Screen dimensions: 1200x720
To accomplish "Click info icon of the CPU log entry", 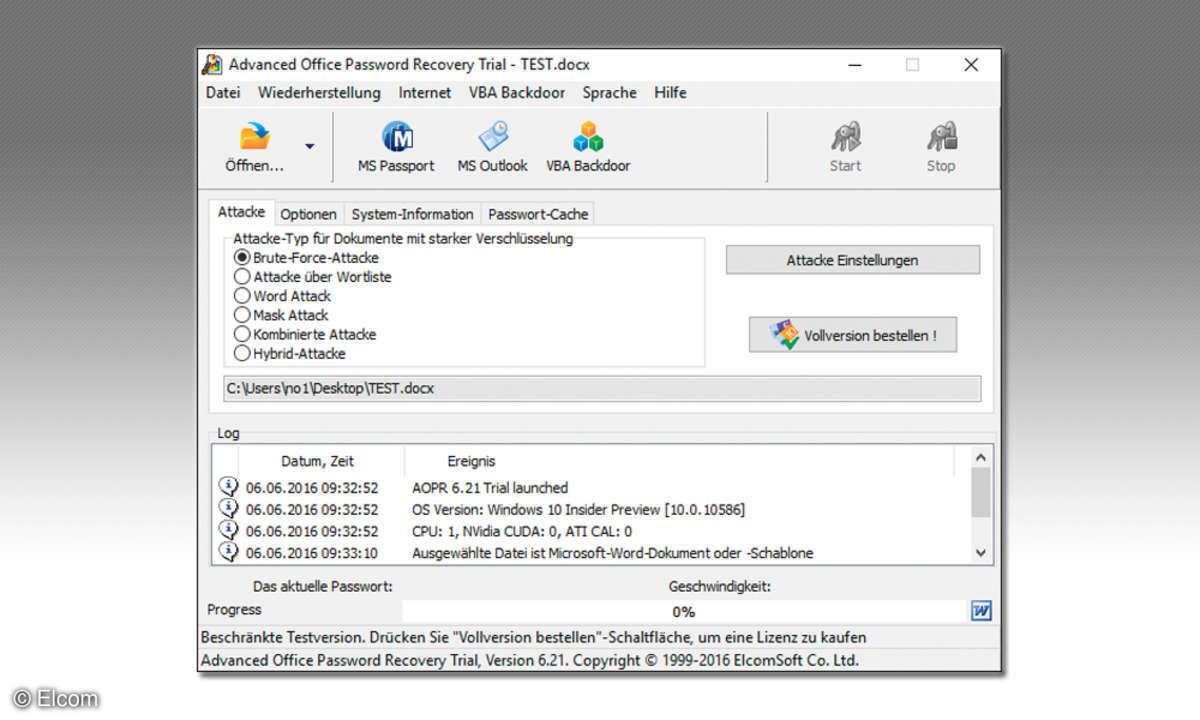I will (229, 530).
